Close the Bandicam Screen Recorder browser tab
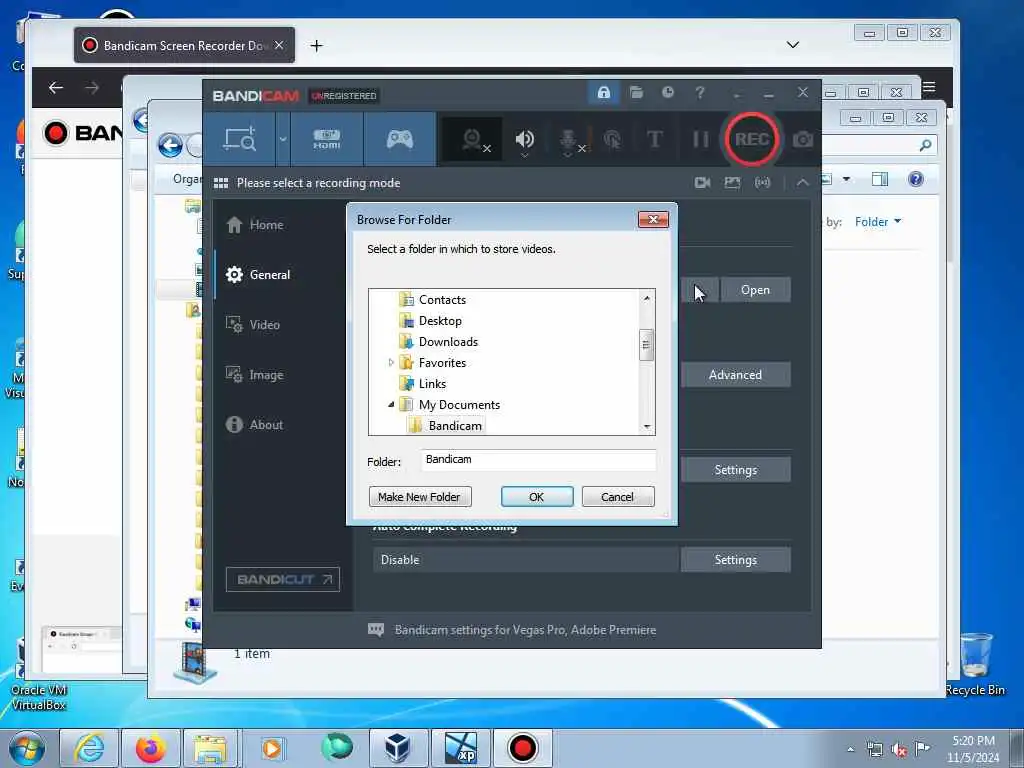Viewport: 1024px width, 768px height. pyautogui.click(x=279, y=45)
